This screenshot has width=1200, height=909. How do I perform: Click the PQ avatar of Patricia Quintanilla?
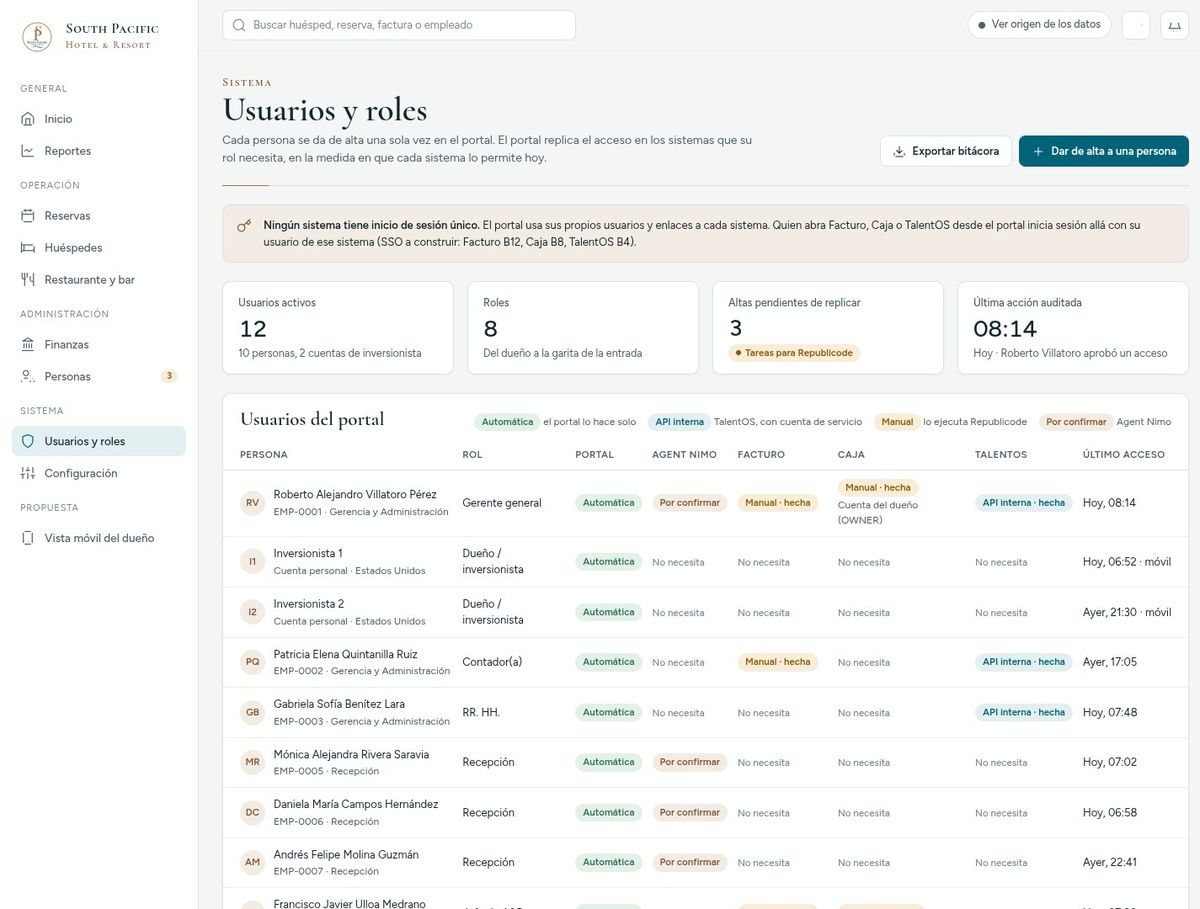[x=252, y=662]
